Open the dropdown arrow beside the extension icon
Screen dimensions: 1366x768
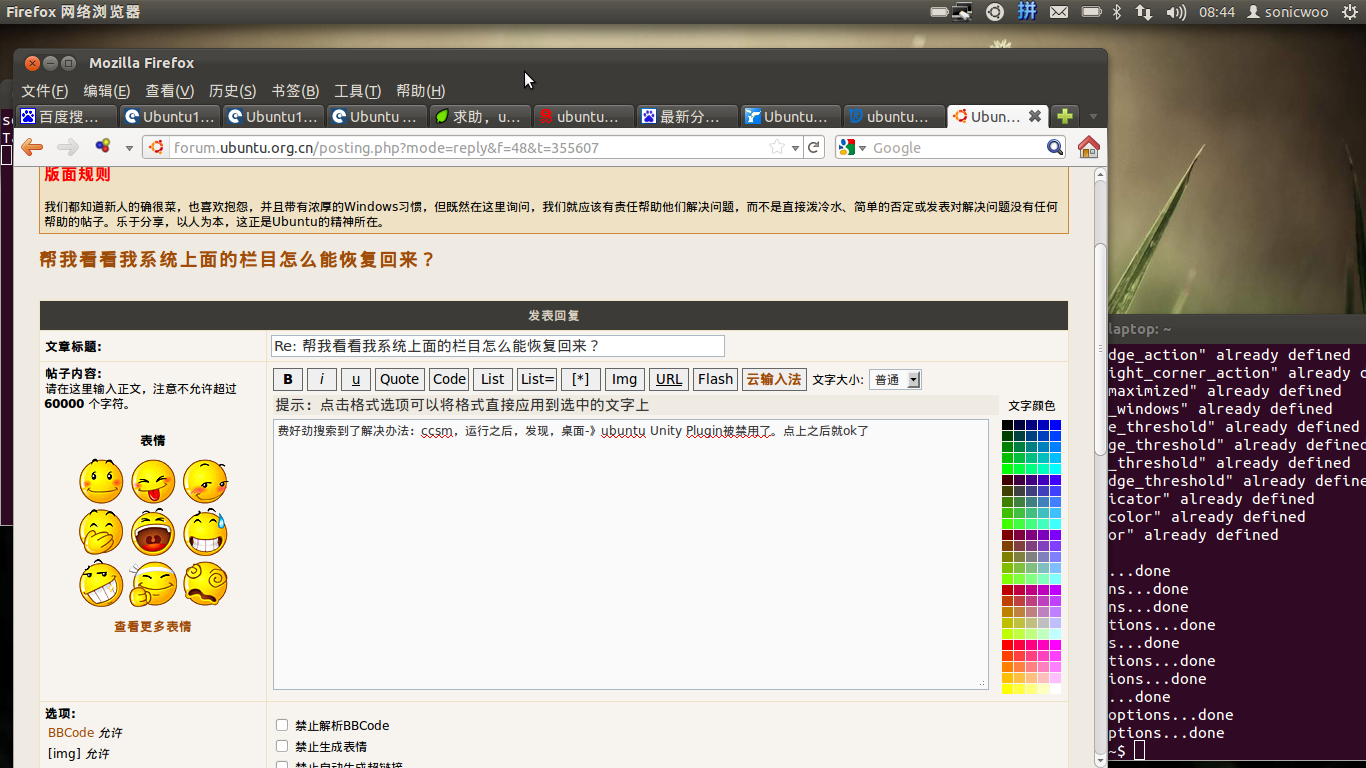(129, 148)
